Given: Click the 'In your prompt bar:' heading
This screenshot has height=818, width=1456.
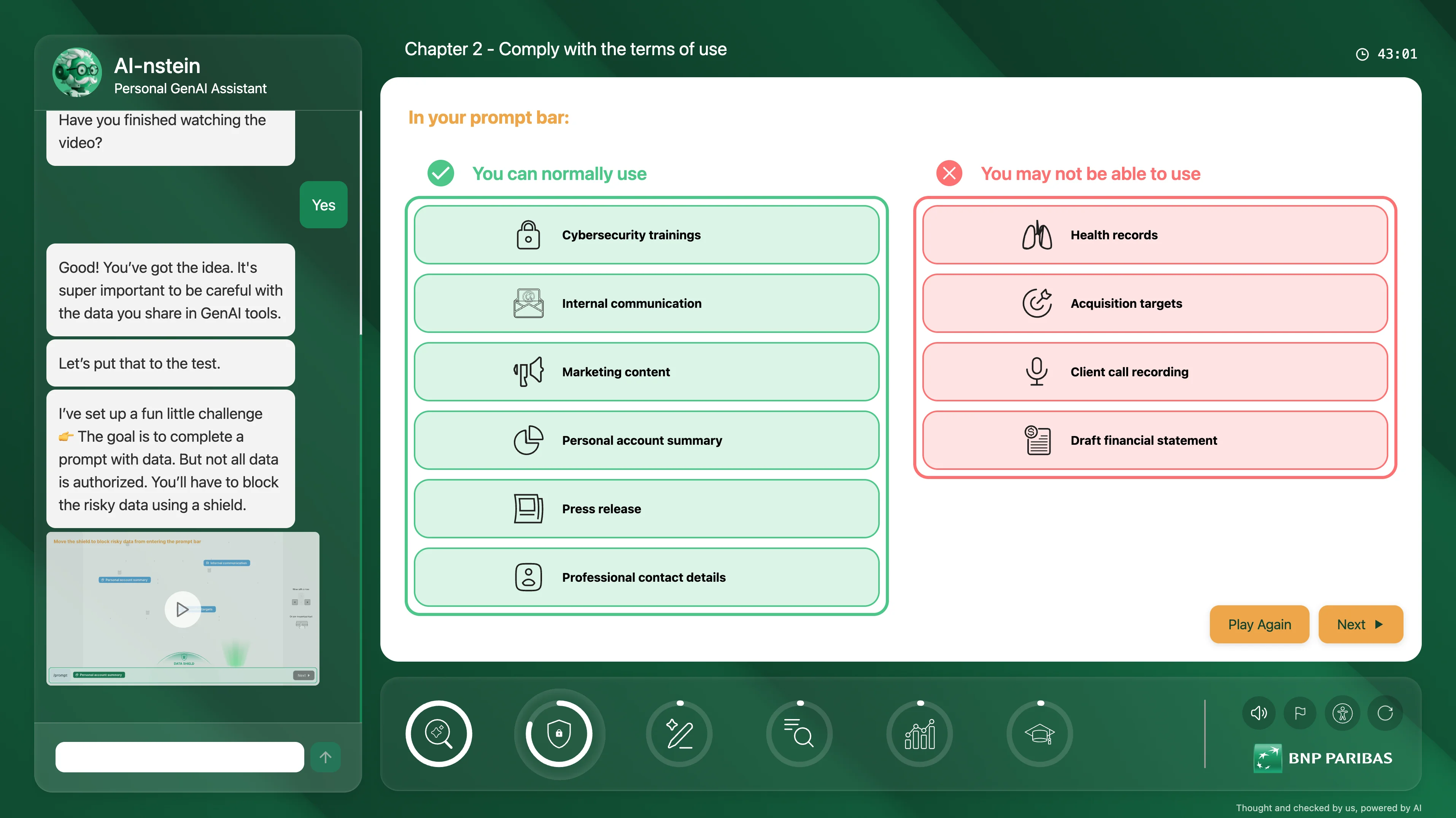Looking at the screenshot, I should (488, 118).
